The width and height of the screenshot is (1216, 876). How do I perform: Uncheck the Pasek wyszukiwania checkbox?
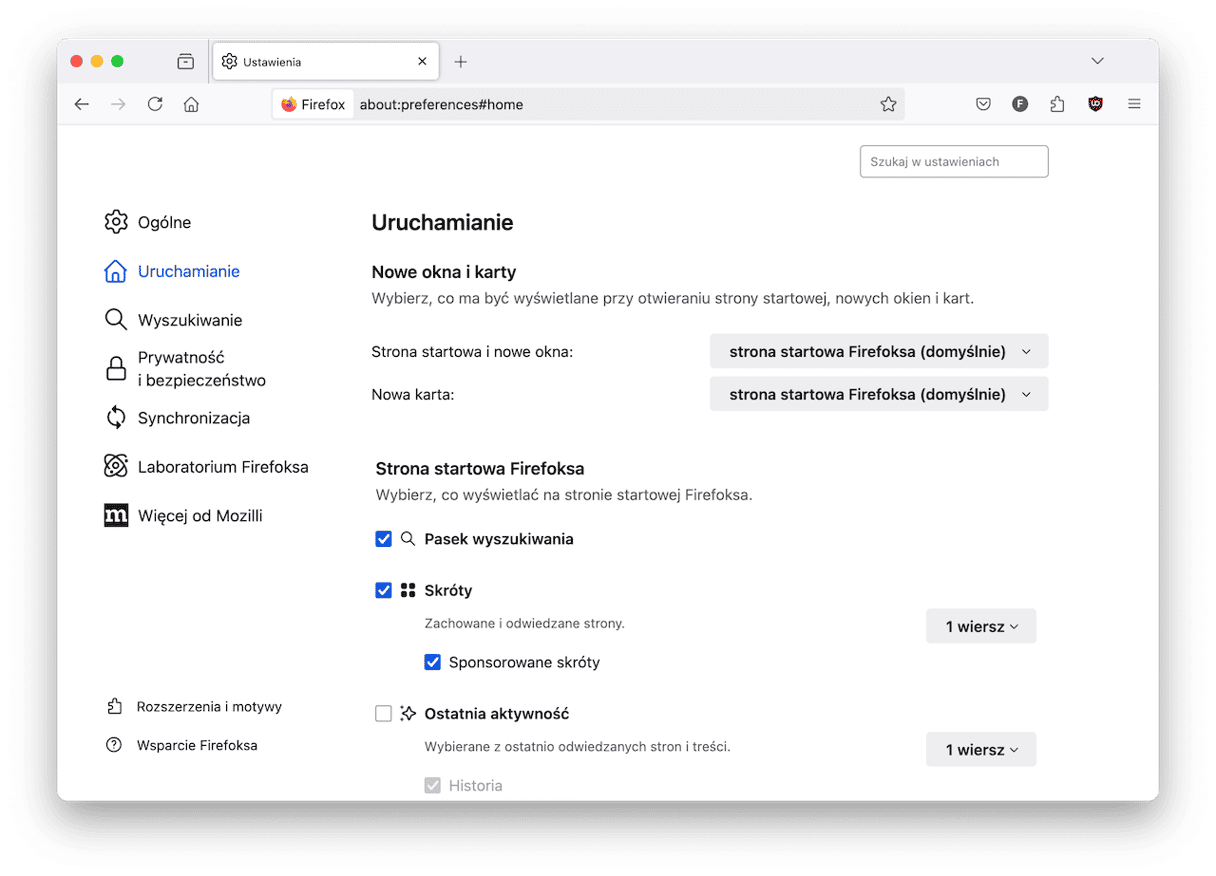pos(383,539)
